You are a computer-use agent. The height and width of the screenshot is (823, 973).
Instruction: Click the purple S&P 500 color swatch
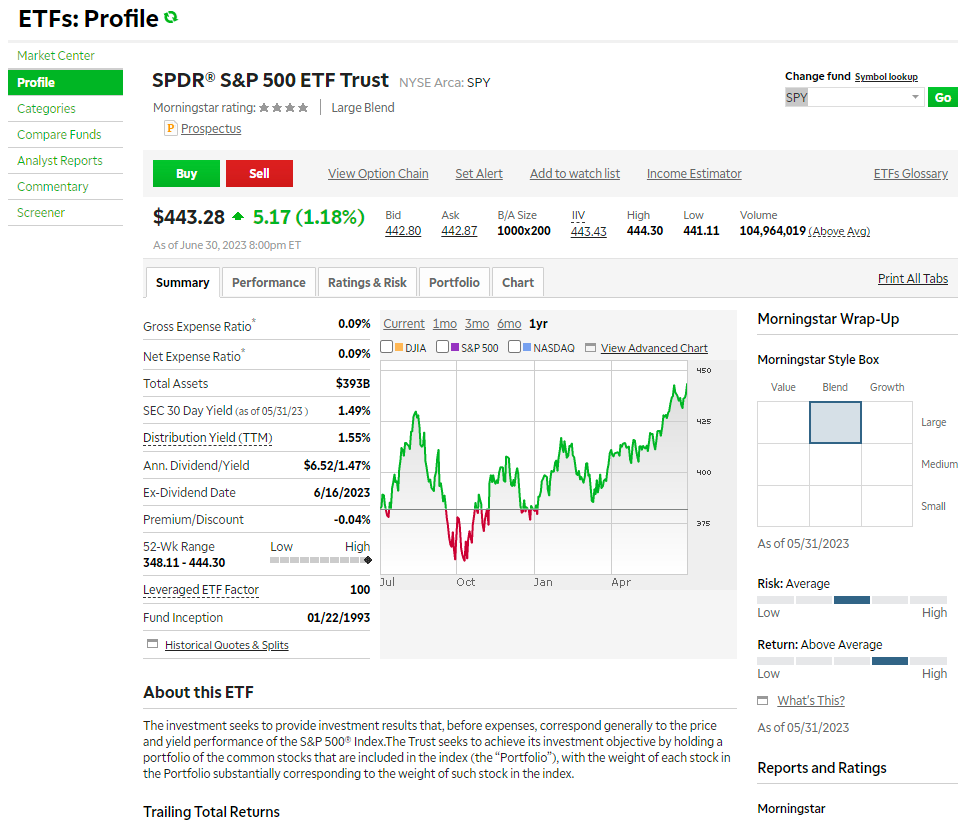[x=455, y=347]
